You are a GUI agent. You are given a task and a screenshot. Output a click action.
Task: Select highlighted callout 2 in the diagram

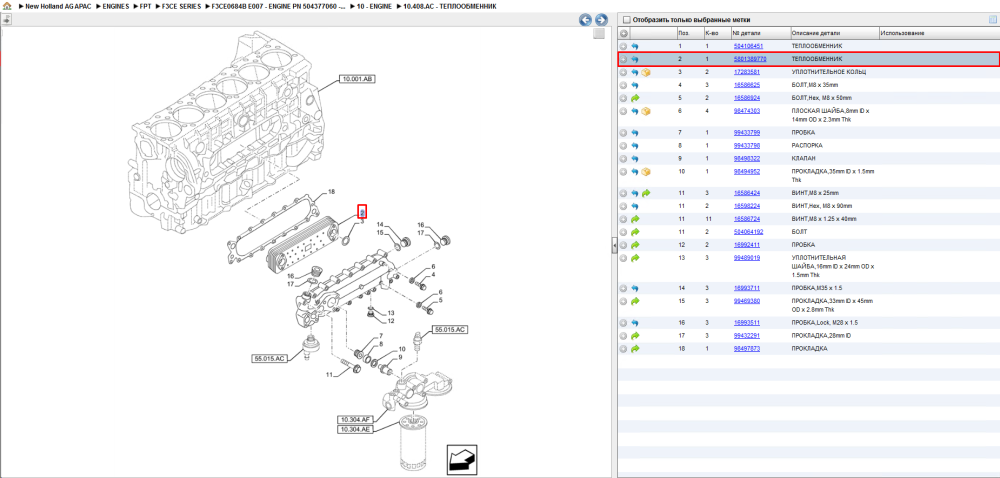click(x=362, y=211)
